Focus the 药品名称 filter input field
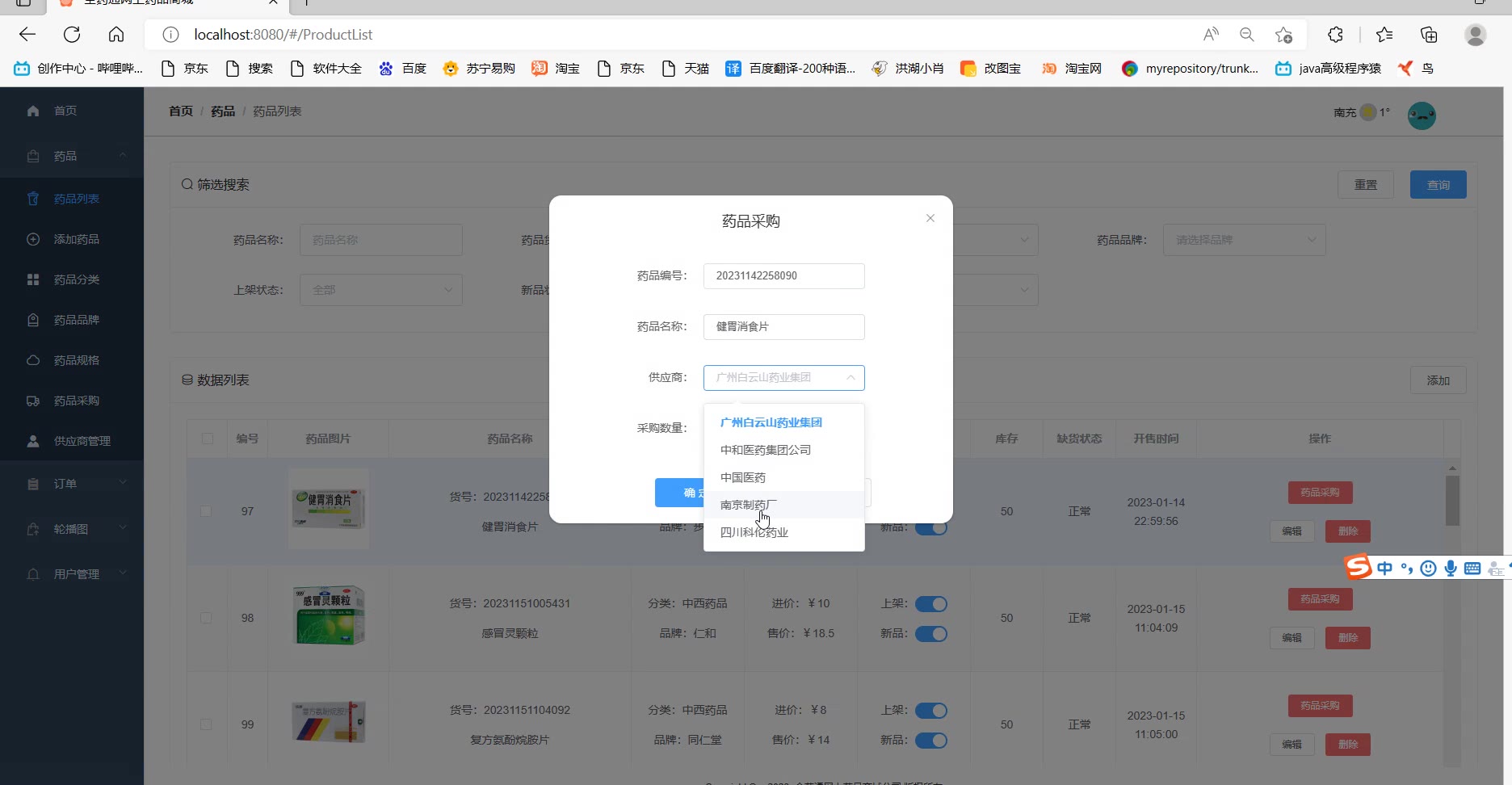 381,240
